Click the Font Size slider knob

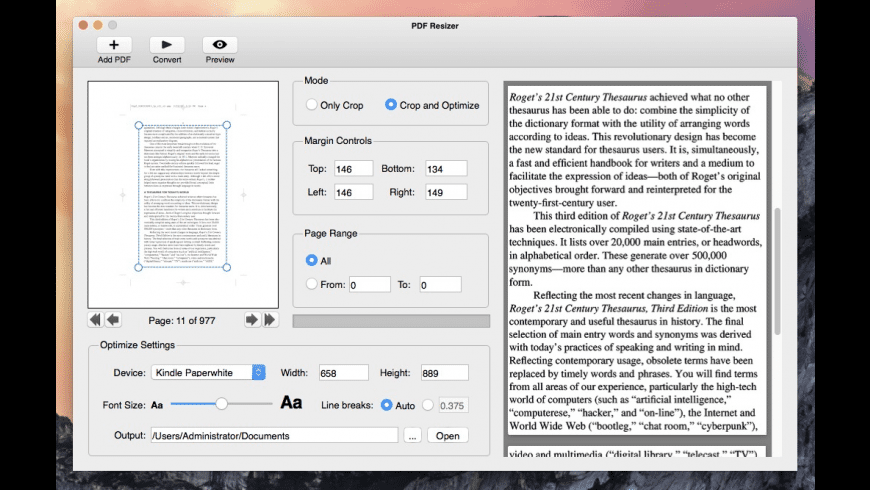[221, 403]
